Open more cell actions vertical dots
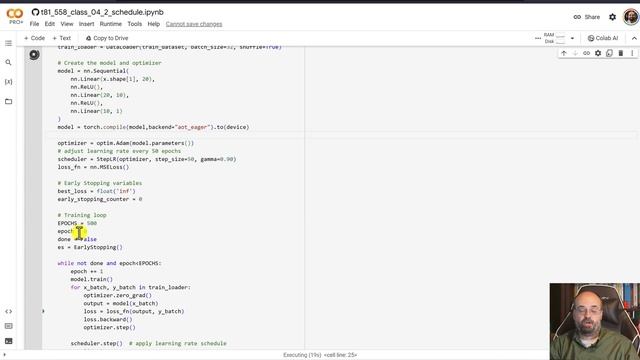This screenshot has width=640, height=360. 632,53
